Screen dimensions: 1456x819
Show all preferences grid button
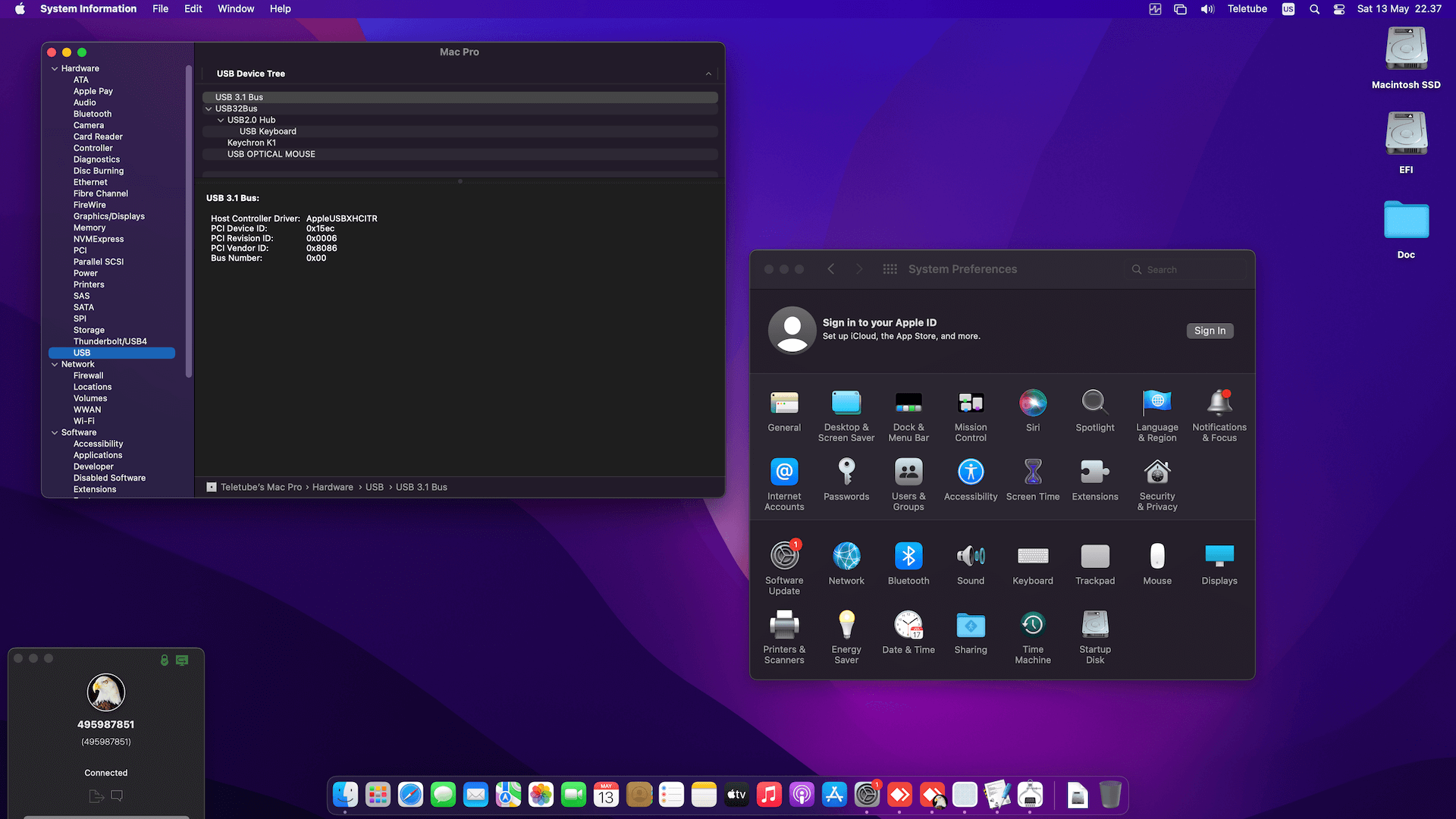(890, 269)
